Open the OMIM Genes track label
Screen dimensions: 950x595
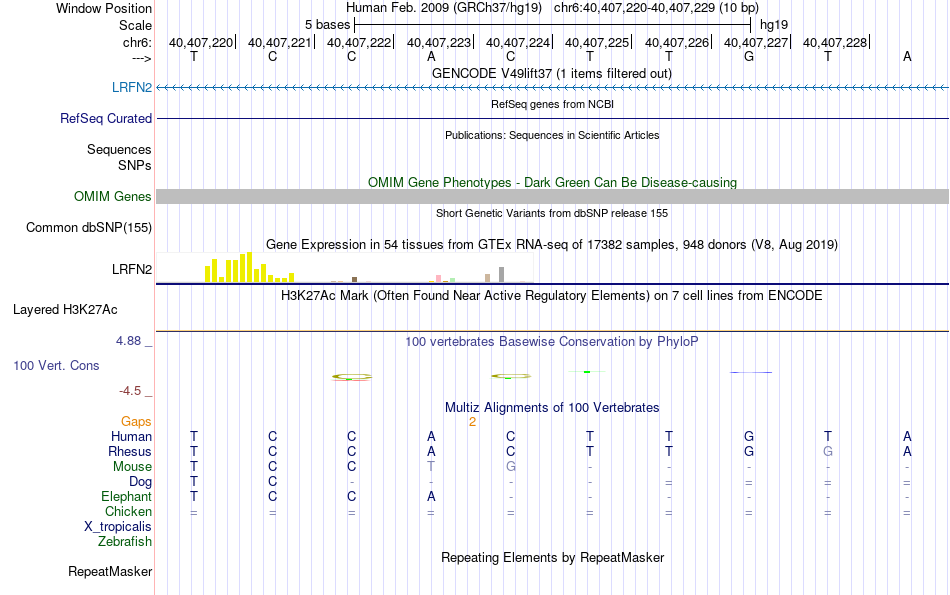pyautogui.click(x=113, y=196)
